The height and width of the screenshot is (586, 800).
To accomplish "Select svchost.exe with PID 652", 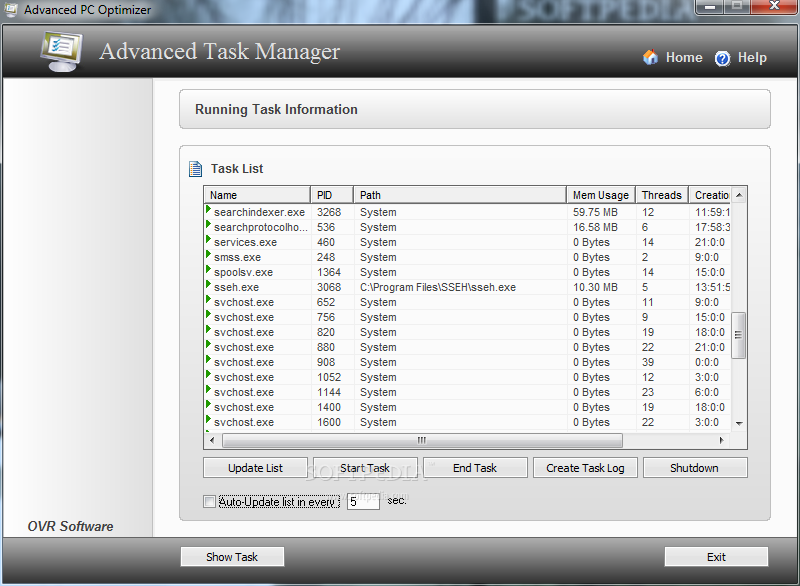I will coord(467,302).
